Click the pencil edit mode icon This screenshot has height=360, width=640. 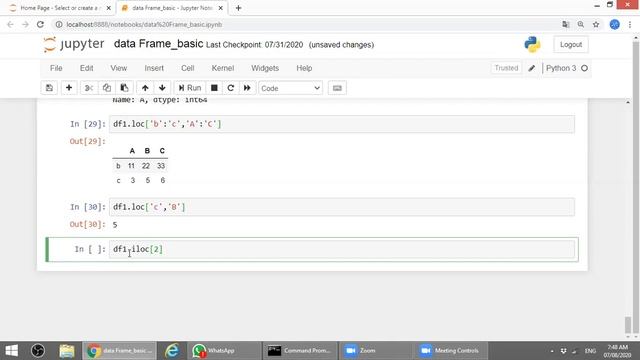pyautogui.click(x=531, y=68)
